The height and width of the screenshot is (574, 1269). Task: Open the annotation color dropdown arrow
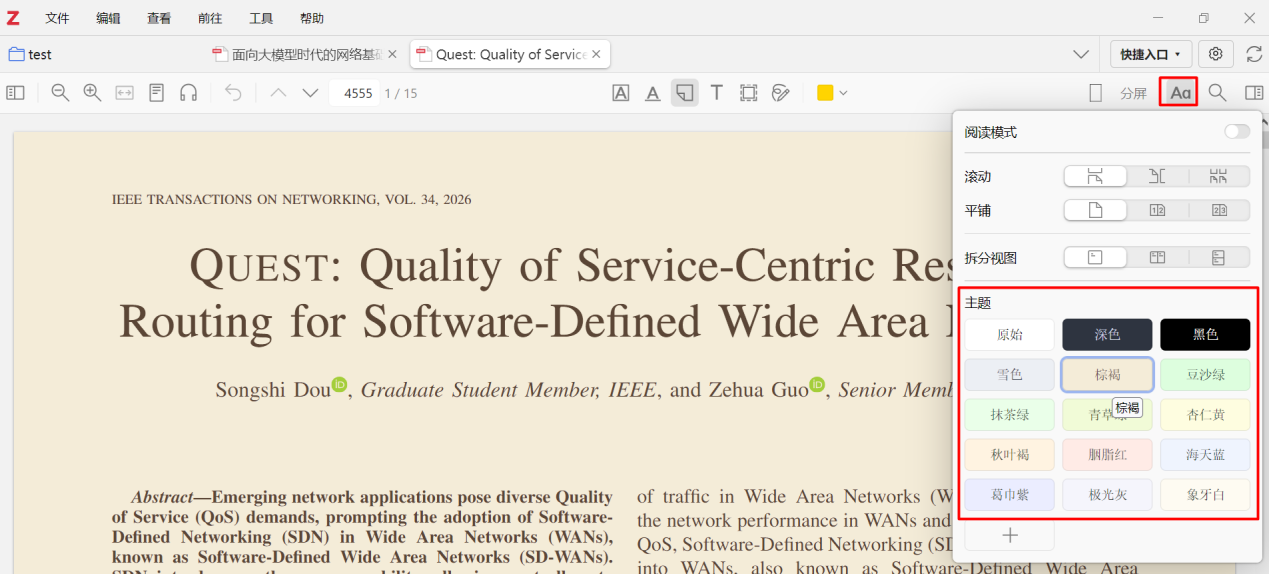(x=843, y=93)
